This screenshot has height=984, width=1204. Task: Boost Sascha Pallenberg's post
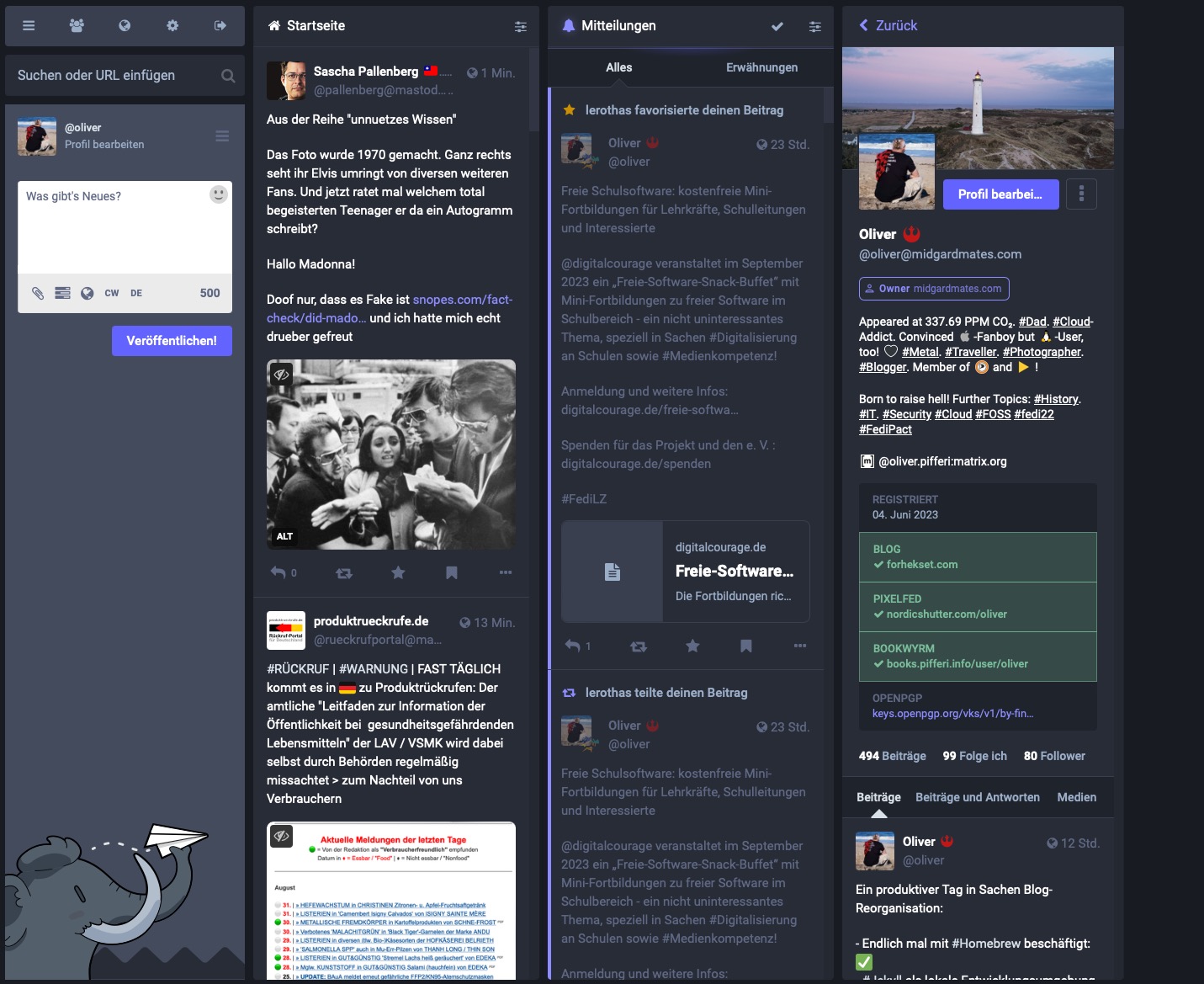point(344,573)
